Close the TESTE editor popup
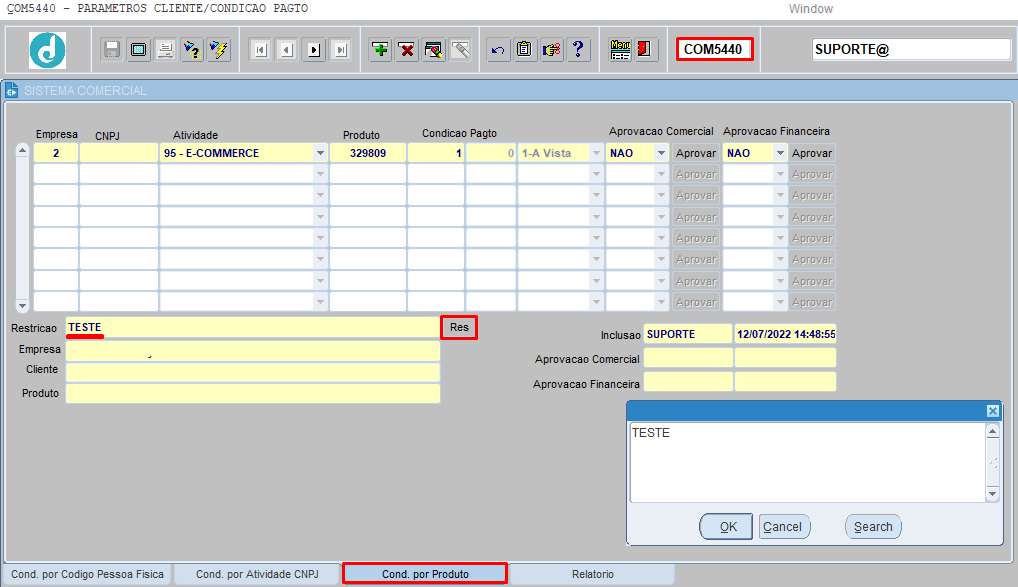1018x587 pixels. 993,411
